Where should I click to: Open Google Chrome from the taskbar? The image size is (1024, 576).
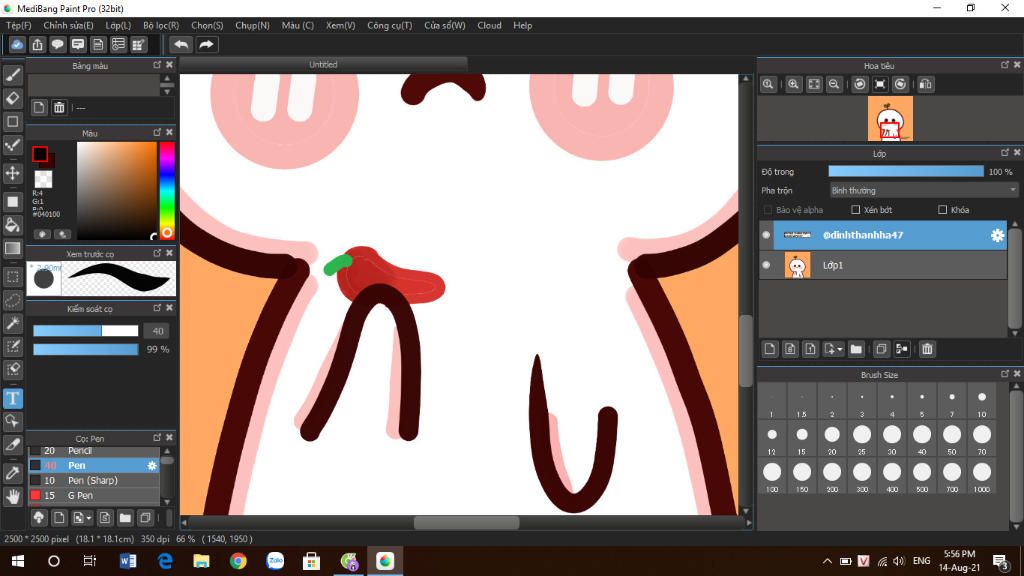[x=238, y=561]
